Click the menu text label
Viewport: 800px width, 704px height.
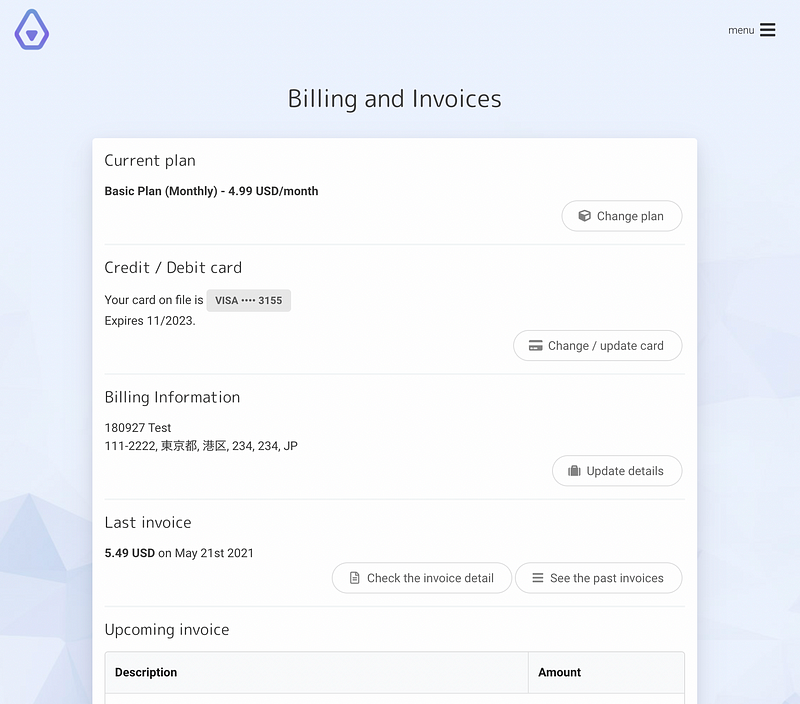pyautogui.click(x=741, y=30)
